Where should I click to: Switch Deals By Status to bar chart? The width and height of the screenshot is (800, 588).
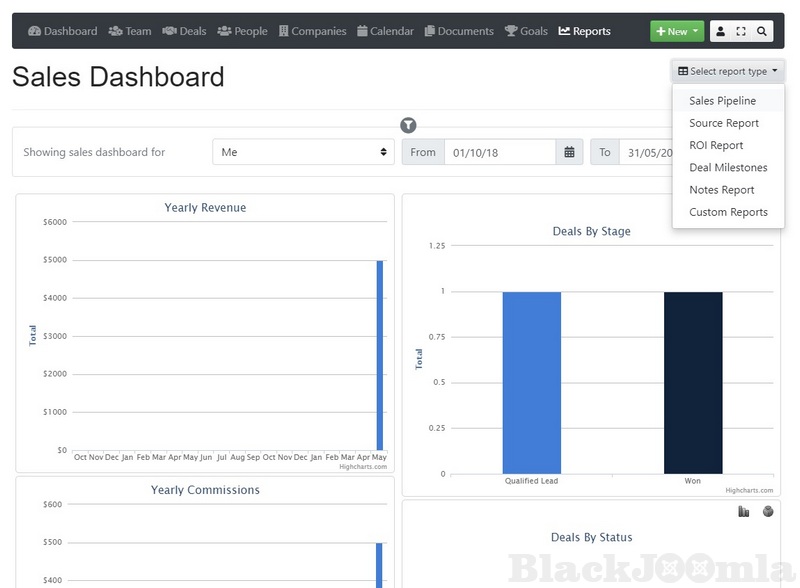tap(743, 512)
